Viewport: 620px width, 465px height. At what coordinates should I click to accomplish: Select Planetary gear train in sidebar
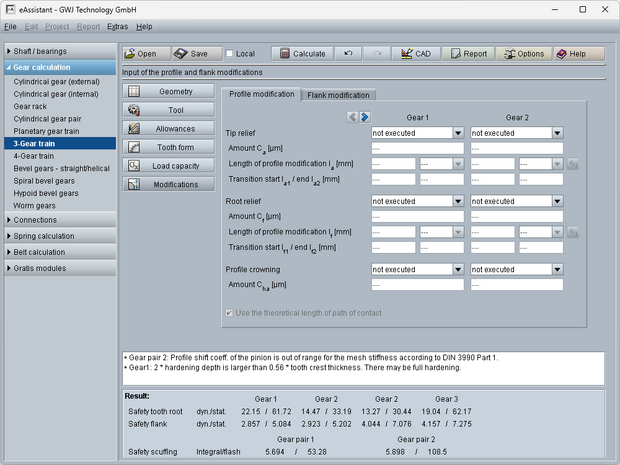coord(46,131)
